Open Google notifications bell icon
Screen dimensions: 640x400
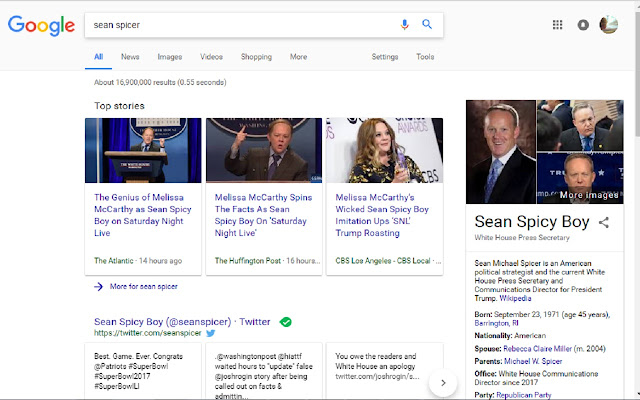(x=583, y=25)
